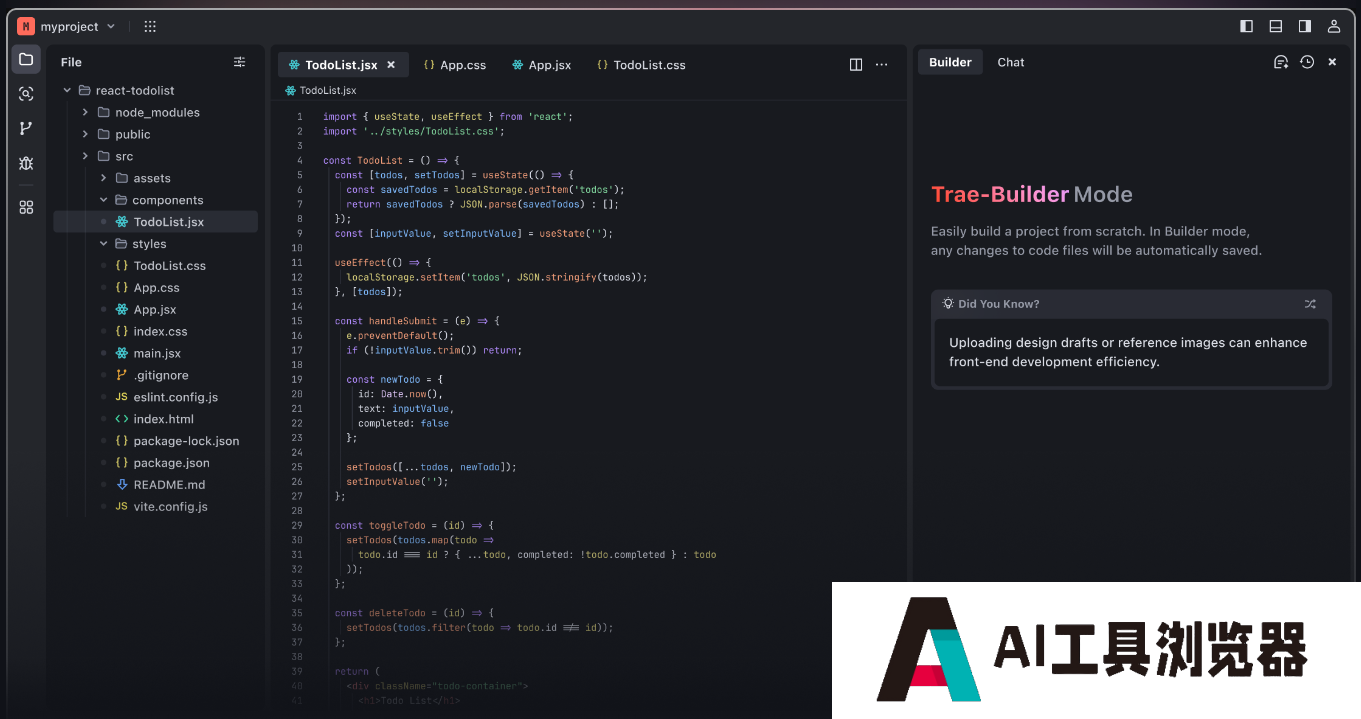The image size is (1361, 719).
Task: Select the Builder tab
Action: tap(950, 62)
